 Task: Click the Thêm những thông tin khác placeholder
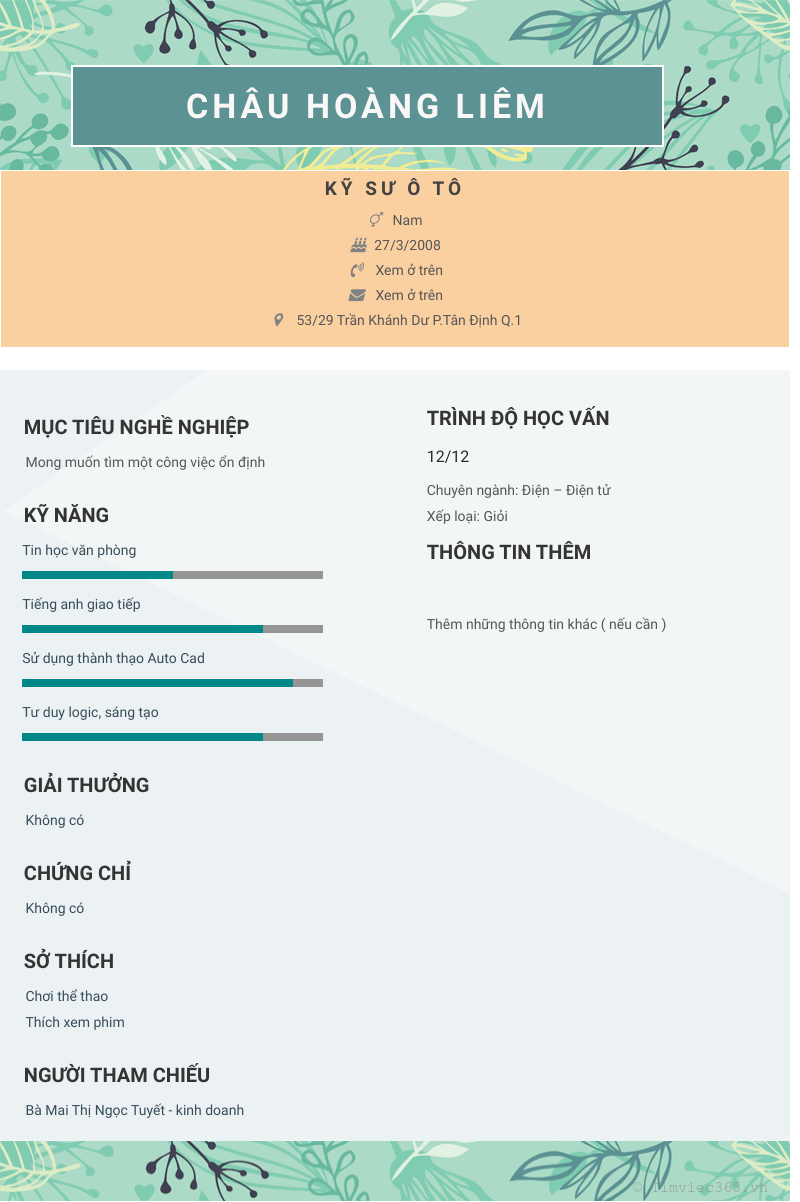tap(546, 624)
